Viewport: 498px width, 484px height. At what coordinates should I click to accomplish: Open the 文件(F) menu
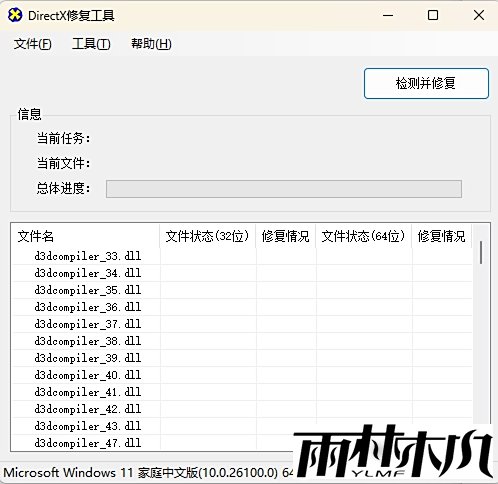(33, 44)
